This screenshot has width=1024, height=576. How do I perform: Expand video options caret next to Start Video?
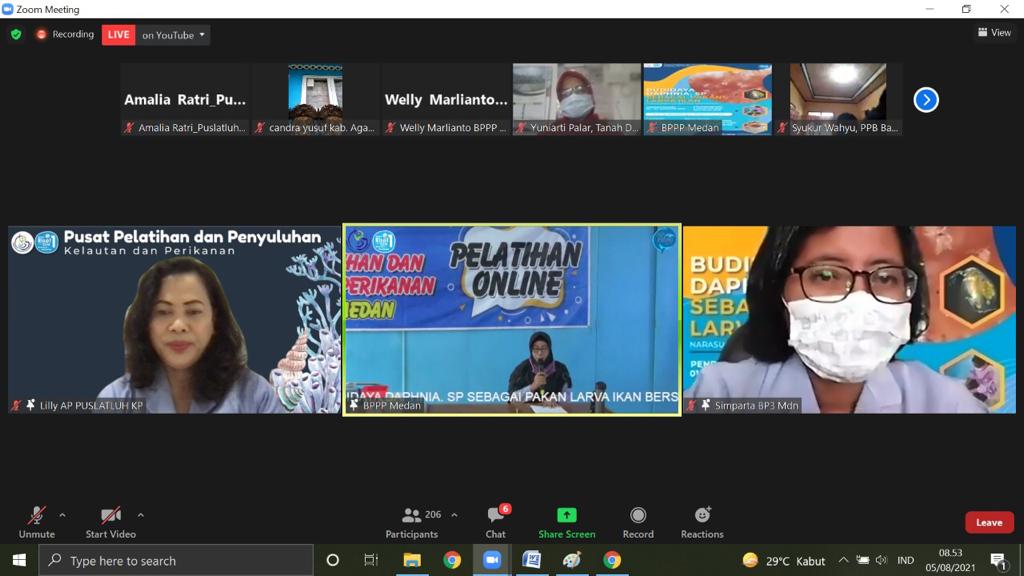[140, 515]
